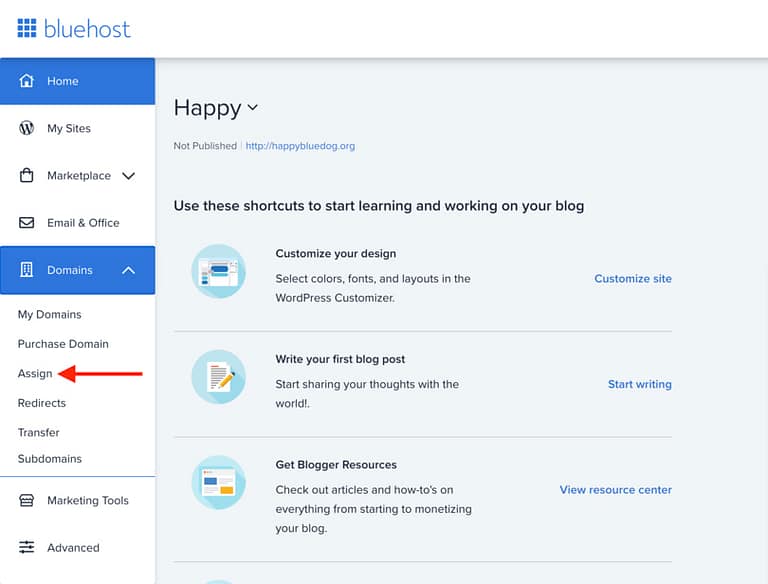Click the Marketplace shopping bag icon
768x584 pixels.
(27, 176)
